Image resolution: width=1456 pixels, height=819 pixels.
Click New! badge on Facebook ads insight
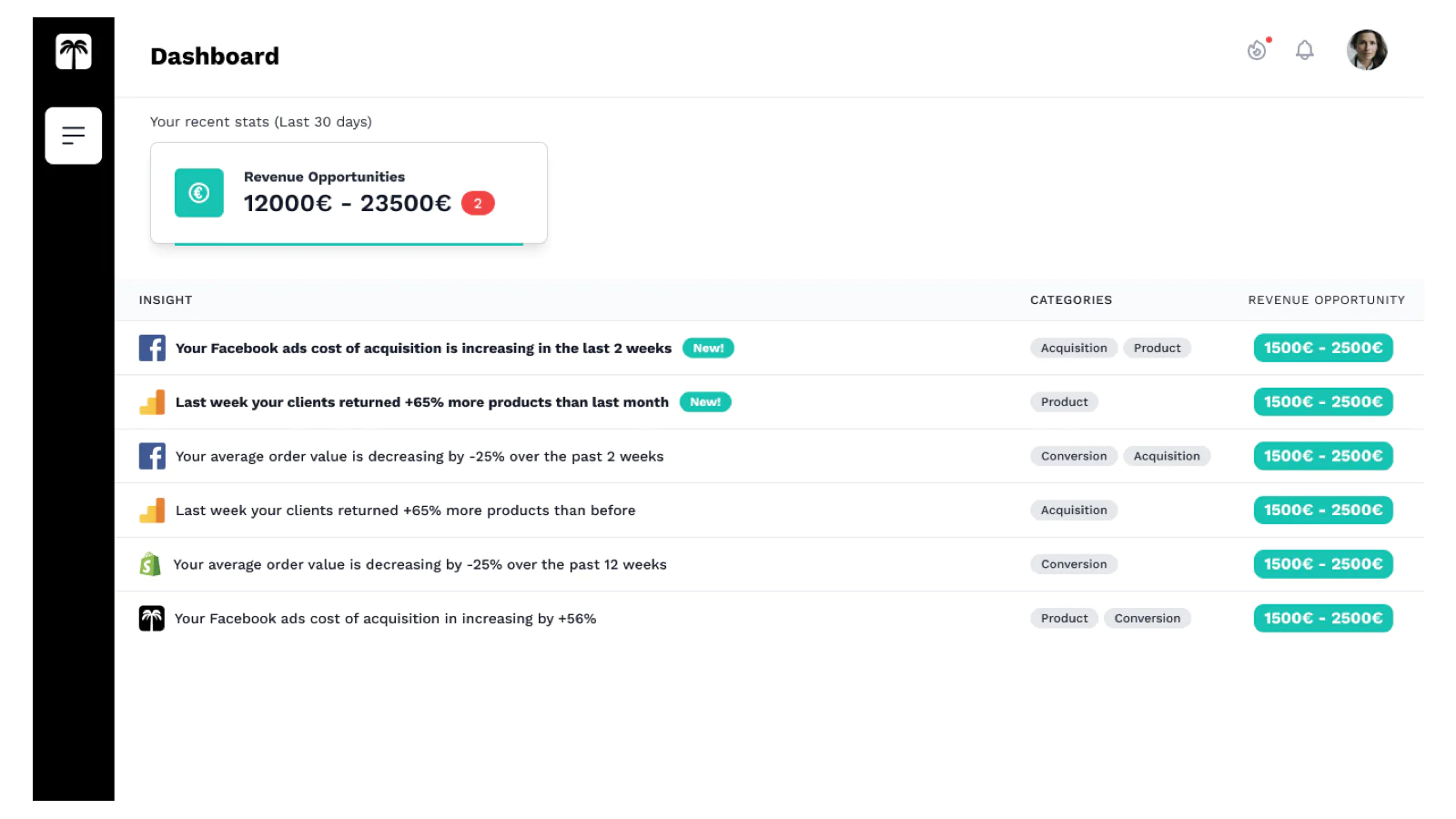[708, 348]
